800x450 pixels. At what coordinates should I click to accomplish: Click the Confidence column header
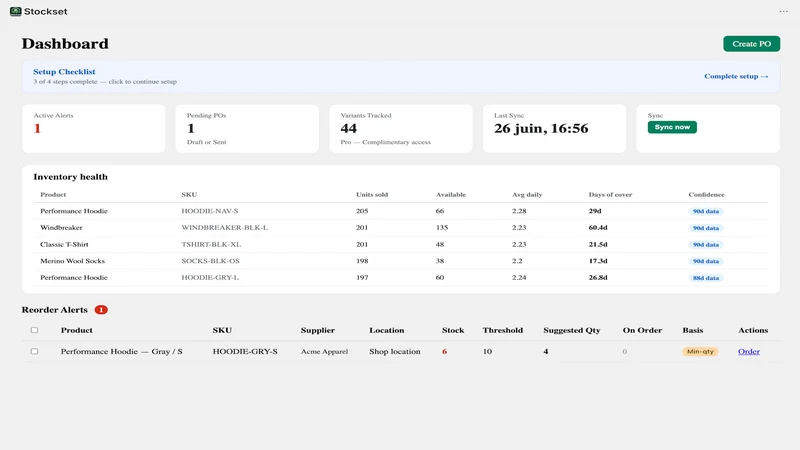coord(706,194)
